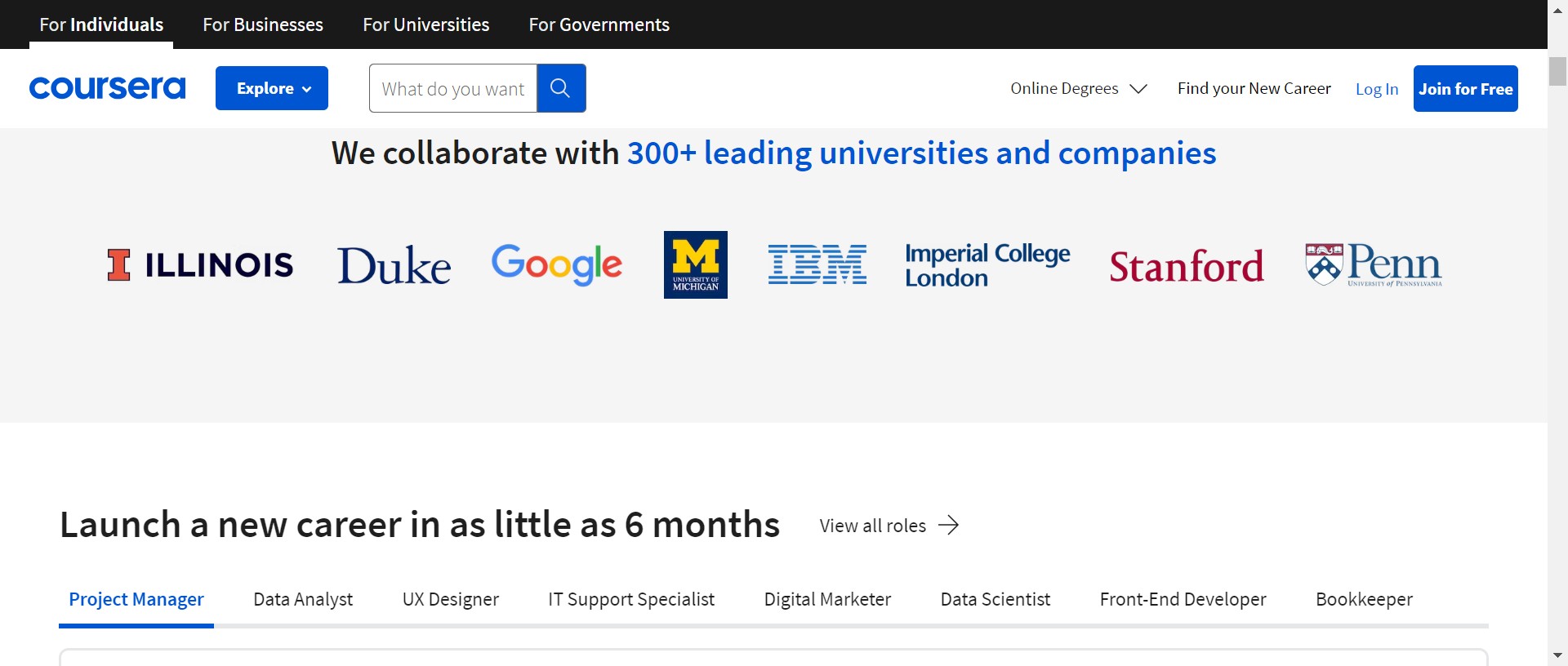Click the Illinois university logo
The height and width of the screenshot is (666, 1568).
[x=200, y=264]
